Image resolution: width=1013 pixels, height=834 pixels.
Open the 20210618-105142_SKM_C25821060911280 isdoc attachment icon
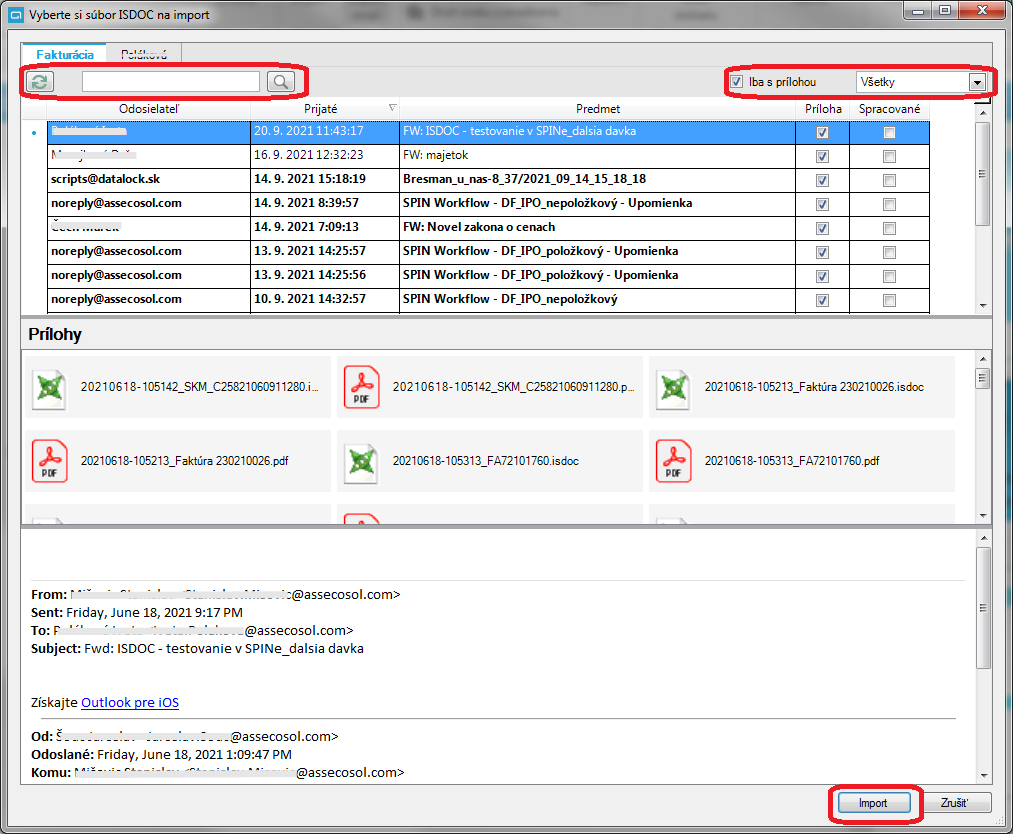pos(50,388)
